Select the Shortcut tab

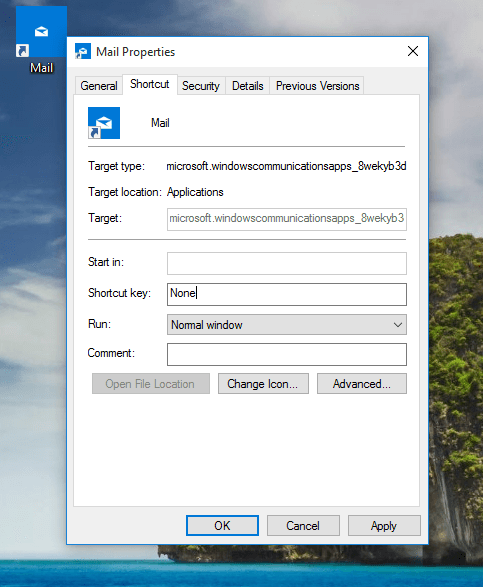tap(150, 84)
